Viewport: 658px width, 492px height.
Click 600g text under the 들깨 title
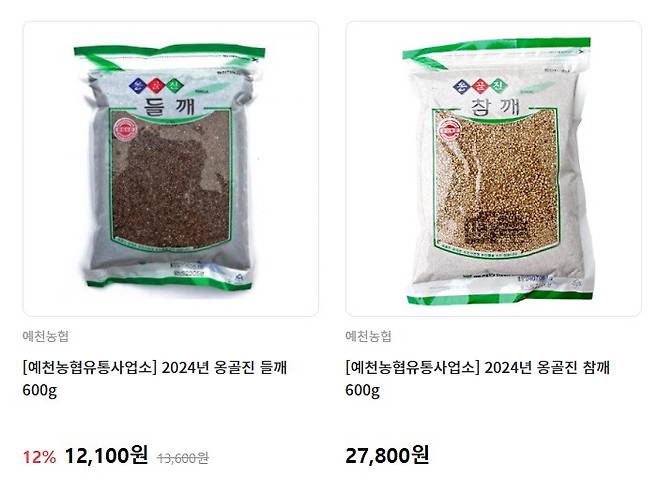point(40,390)
